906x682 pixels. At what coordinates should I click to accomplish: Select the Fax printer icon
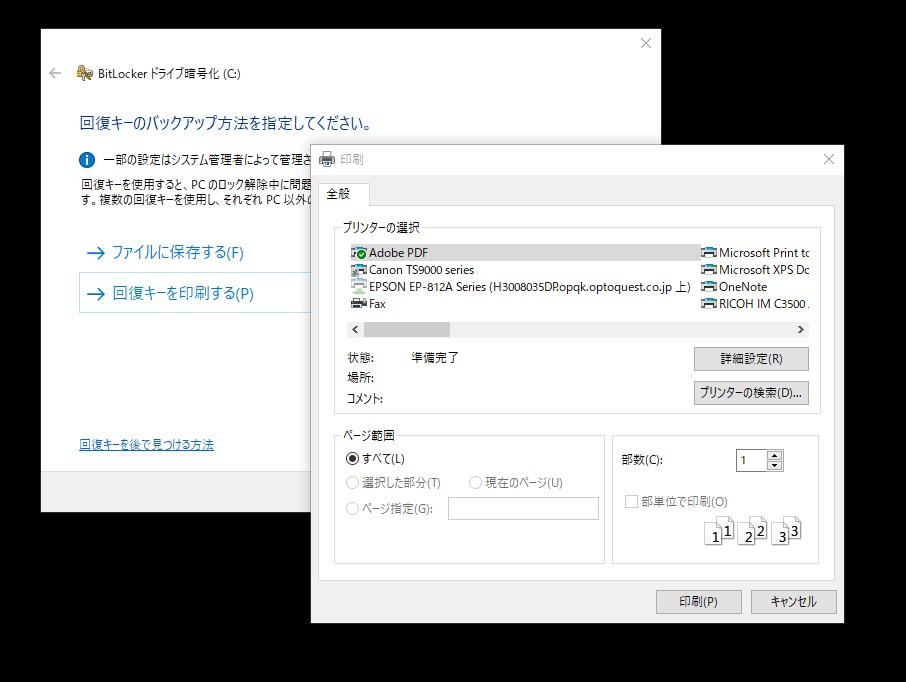click(359, 303)
